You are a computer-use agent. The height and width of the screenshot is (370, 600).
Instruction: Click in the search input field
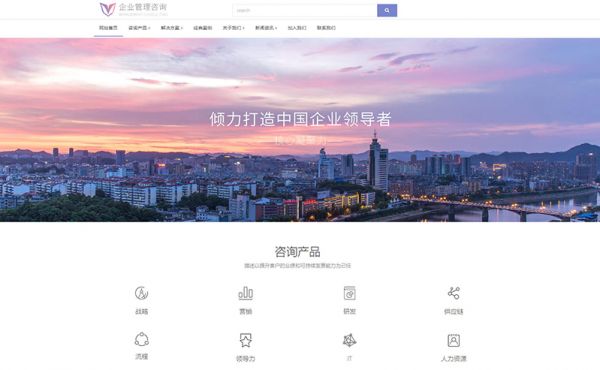coord(305,10)
